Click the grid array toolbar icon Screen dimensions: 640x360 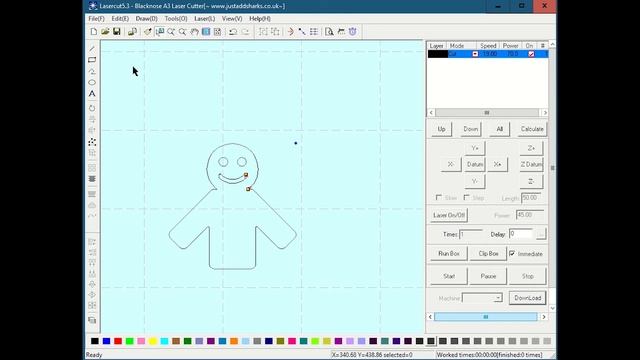(x=313, y=32)
